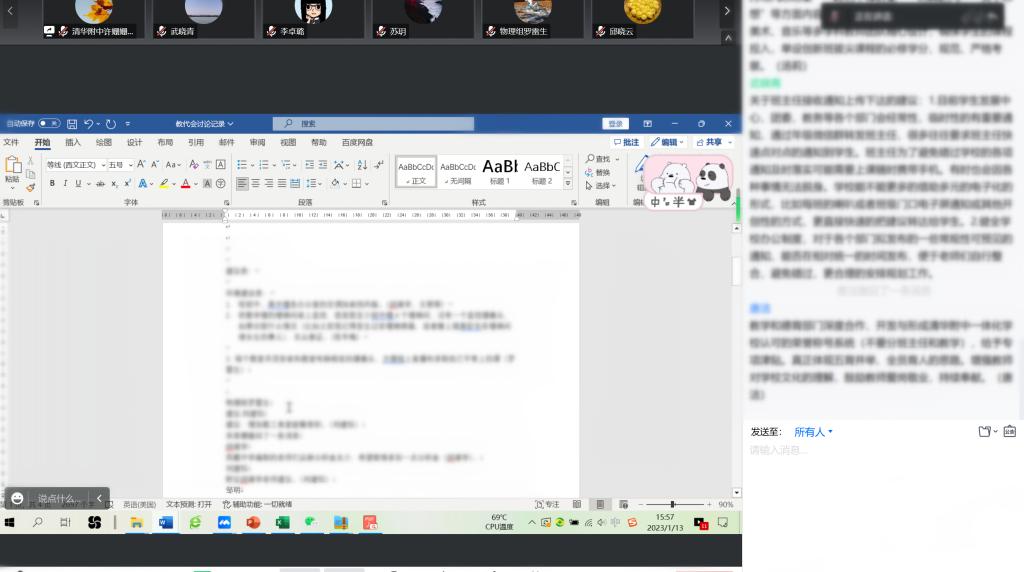
Task: Click the Undo arrow icon
Action: pyautogui.click(x=89, y=124)
